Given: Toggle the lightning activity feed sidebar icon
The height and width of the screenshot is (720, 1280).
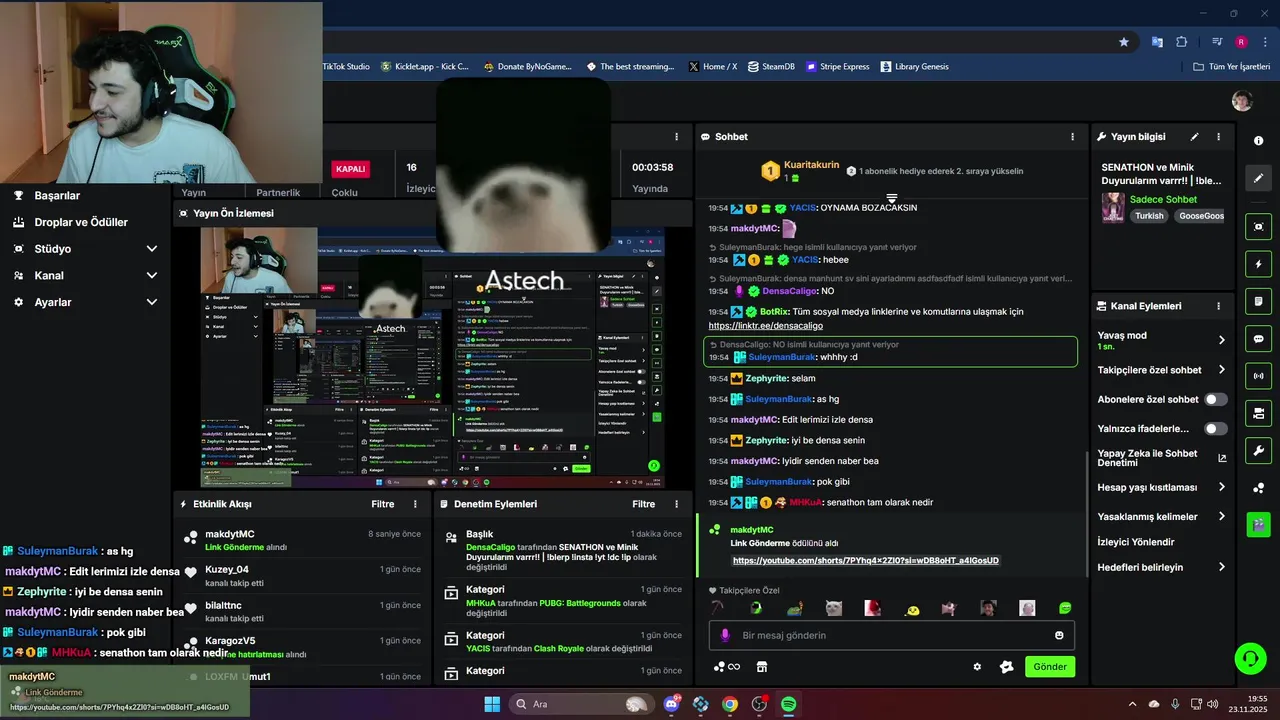Looking at the screenshot, I should [1258, 264].
